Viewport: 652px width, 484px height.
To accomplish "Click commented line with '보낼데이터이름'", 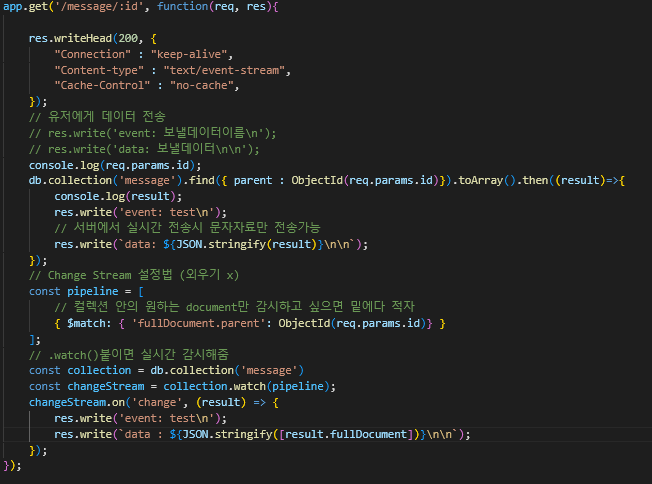I will coord(152,133).
